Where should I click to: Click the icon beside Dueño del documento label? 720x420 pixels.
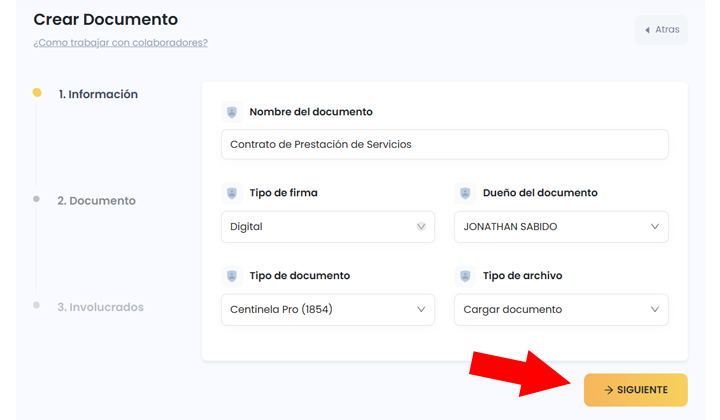(x=465, y=193)
